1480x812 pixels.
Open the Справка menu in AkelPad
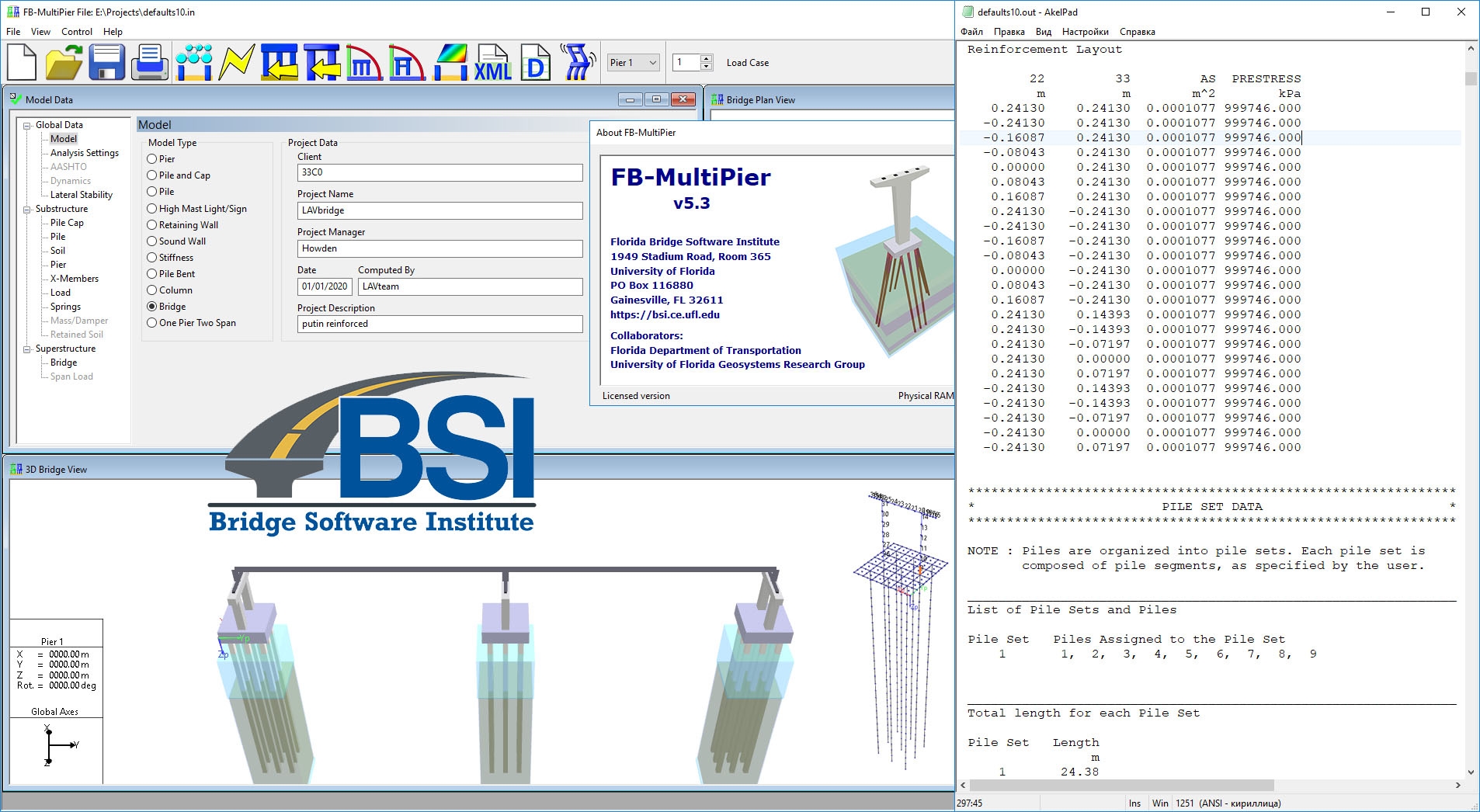point(1137,32)
